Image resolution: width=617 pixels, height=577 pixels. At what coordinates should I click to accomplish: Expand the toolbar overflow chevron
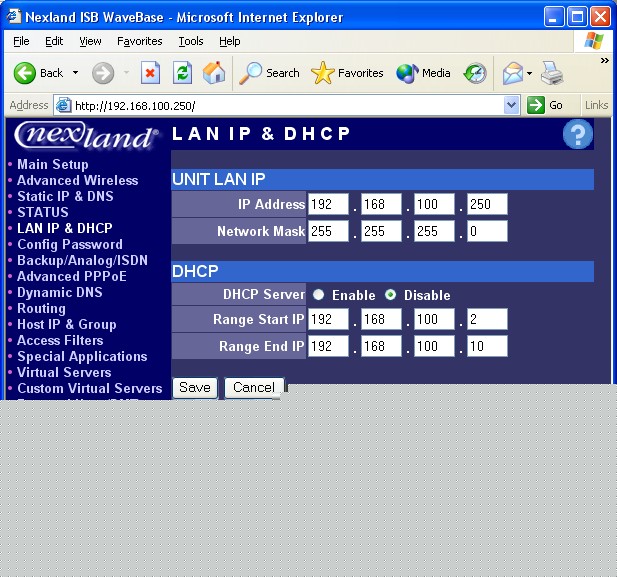click(x=604, y=60)
